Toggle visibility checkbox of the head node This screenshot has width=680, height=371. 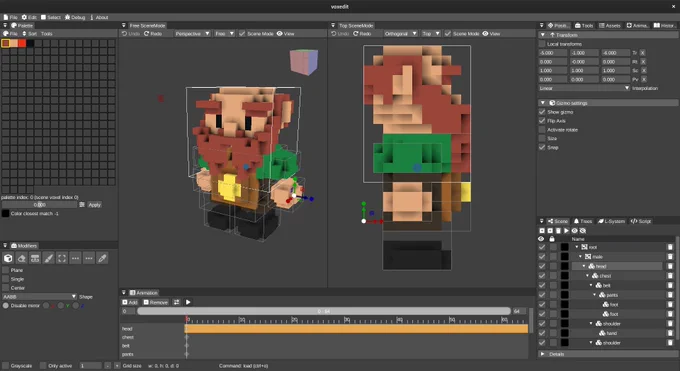pos(542,266)
